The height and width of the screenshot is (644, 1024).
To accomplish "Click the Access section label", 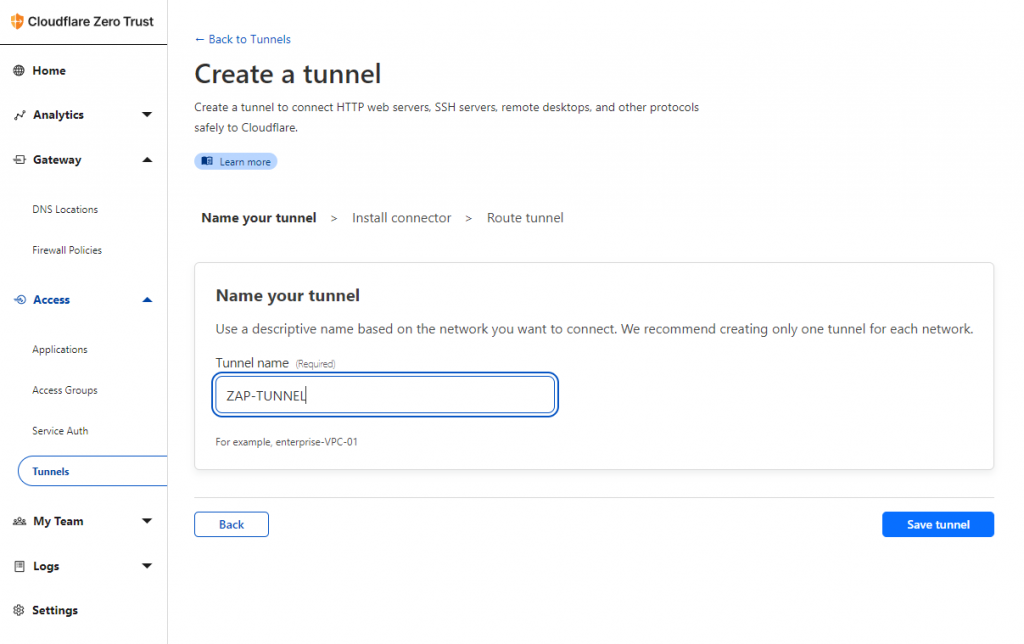I will (52, 300).
